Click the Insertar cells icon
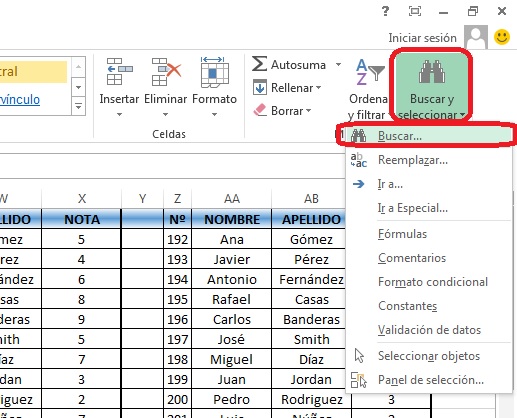The image size is (517, 418). pos(120,72)
